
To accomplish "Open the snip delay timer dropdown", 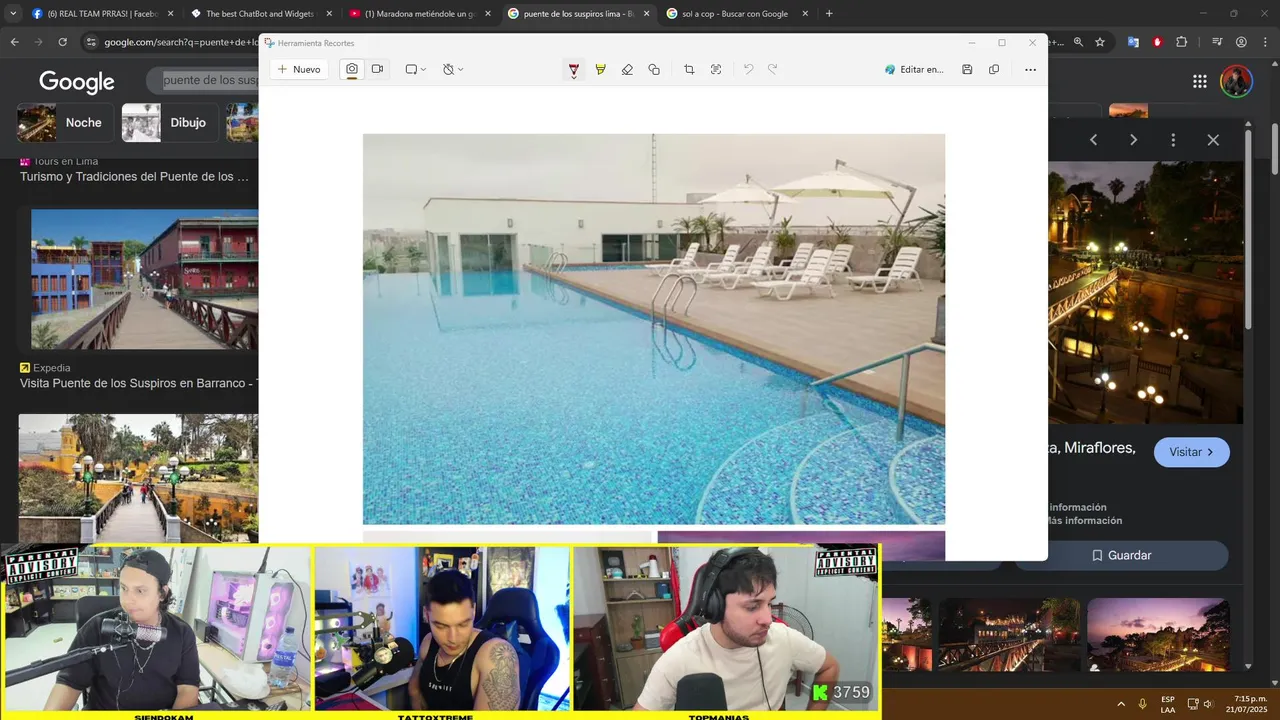I will tap(453, 69).
